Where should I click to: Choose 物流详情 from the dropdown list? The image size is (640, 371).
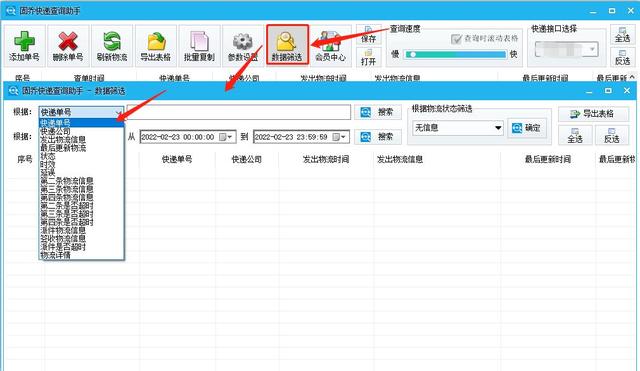[x=56, y=255]
